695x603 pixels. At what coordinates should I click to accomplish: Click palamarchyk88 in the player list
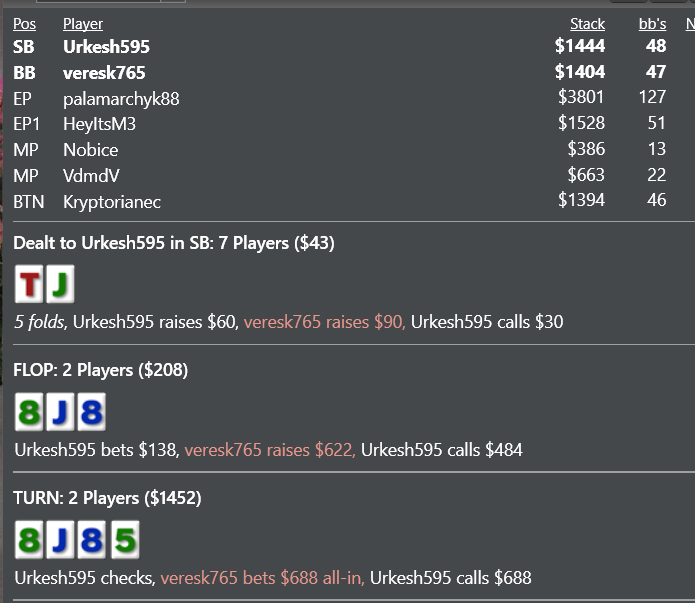(121, 99)
